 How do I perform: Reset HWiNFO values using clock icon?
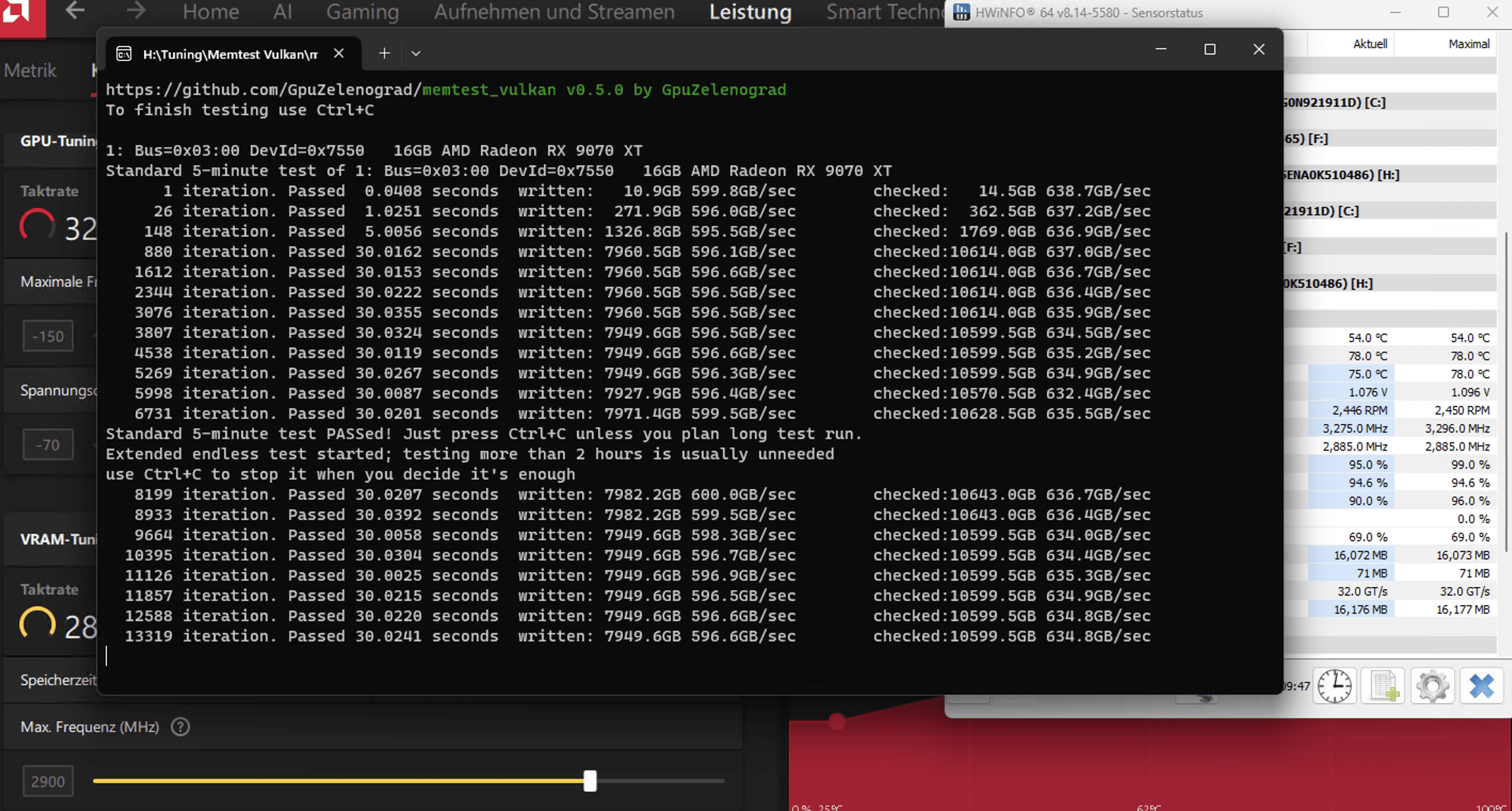[1335, 685]
